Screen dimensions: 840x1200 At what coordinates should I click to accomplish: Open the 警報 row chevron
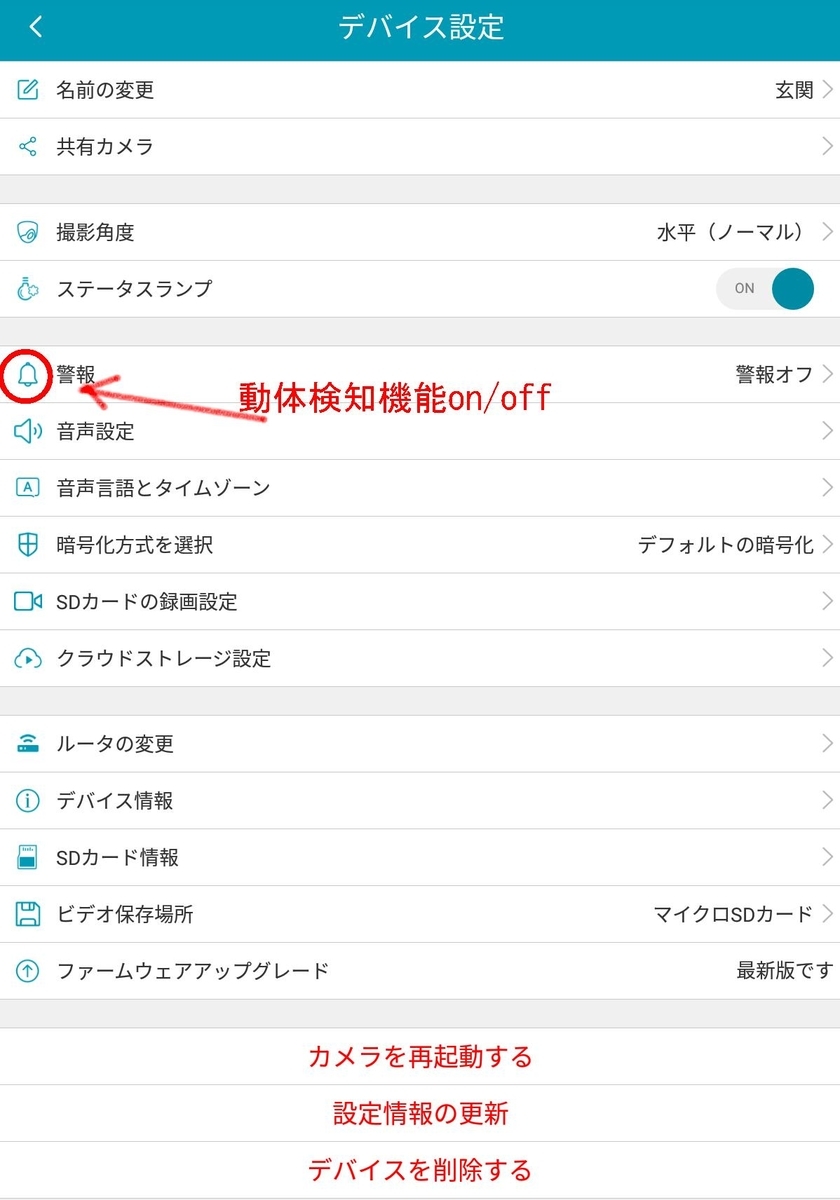(827, 374)
